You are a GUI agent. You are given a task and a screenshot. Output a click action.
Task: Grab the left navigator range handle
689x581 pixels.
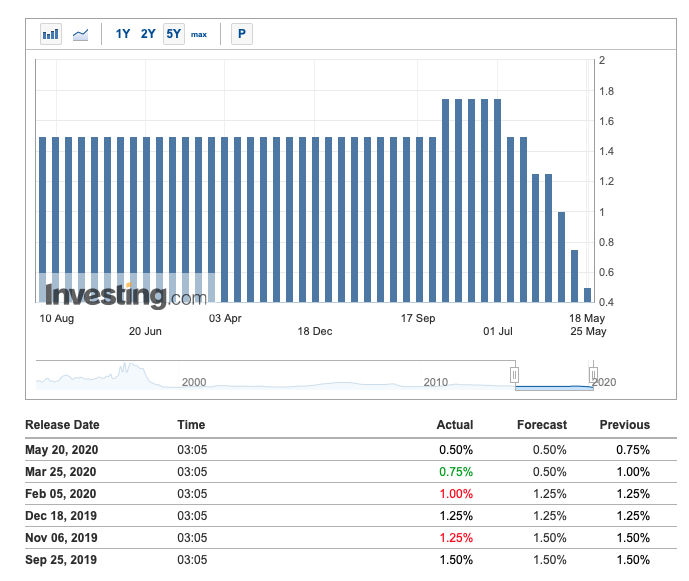[515, 375]
